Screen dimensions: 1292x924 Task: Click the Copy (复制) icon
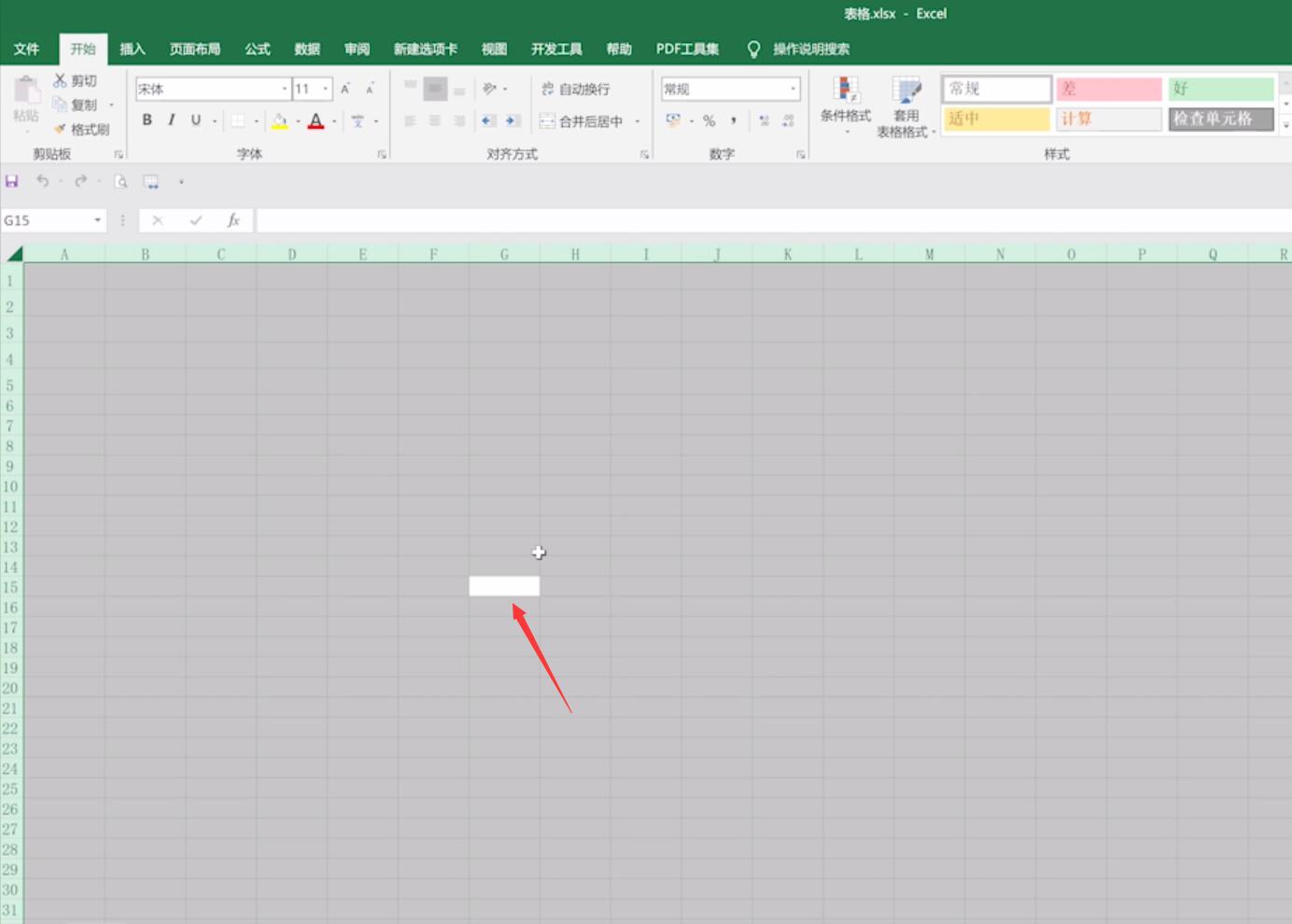point(60,105)
